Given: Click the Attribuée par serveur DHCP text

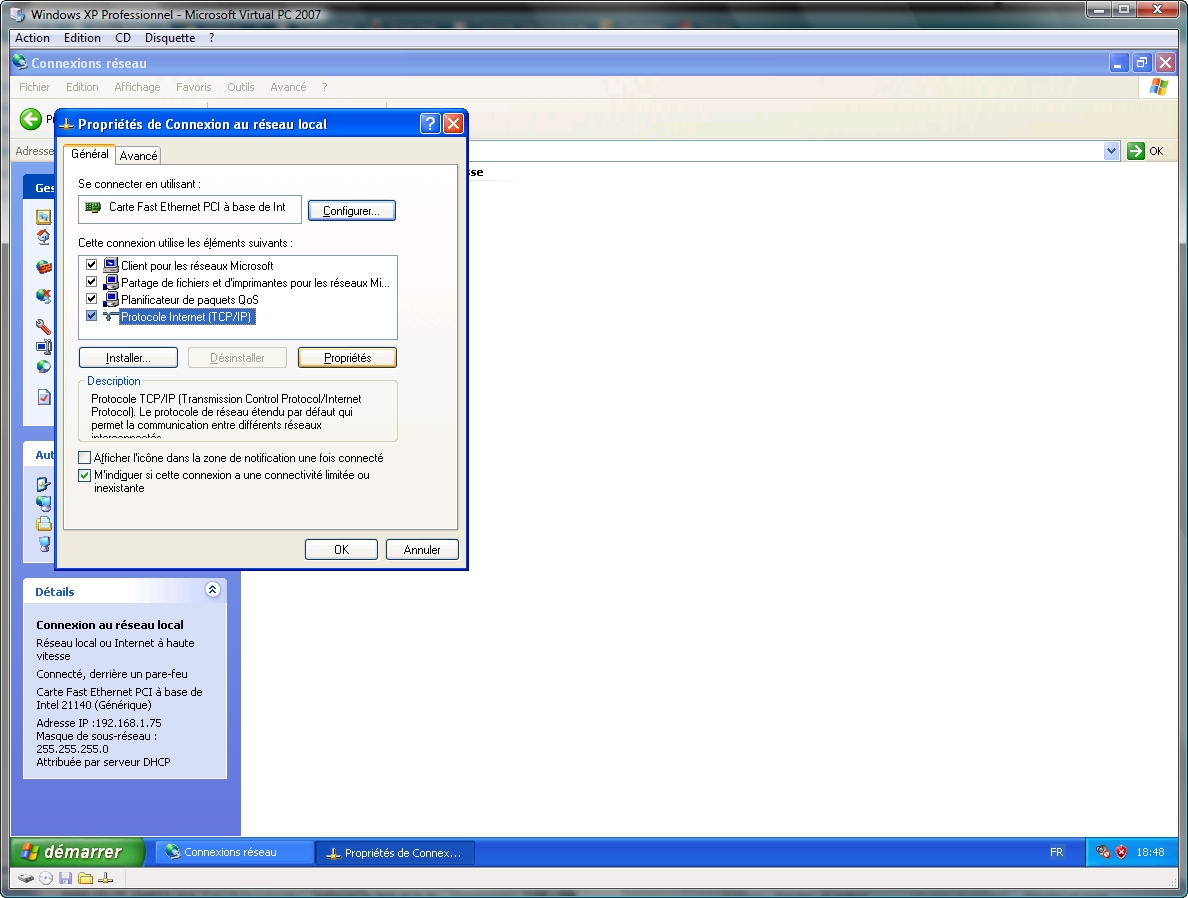Looking at the screenshot, I should click(103, 762).
